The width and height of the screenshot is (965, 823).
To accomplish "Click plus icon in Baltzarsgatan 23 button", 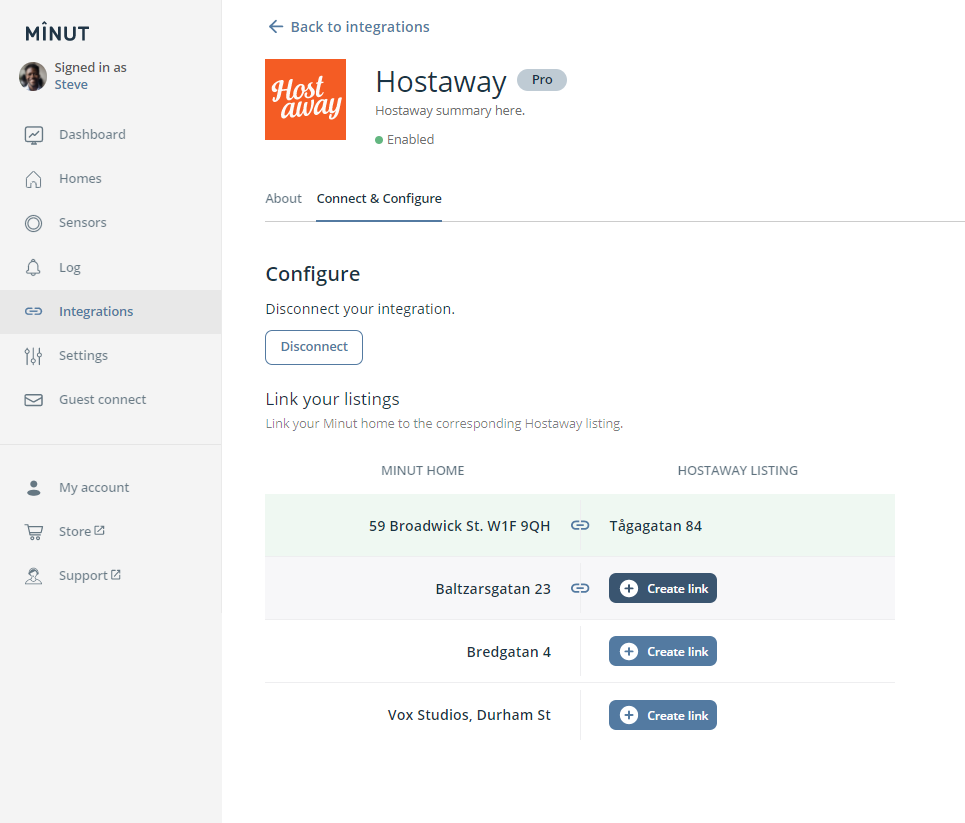I will click(x=628, y=588).
